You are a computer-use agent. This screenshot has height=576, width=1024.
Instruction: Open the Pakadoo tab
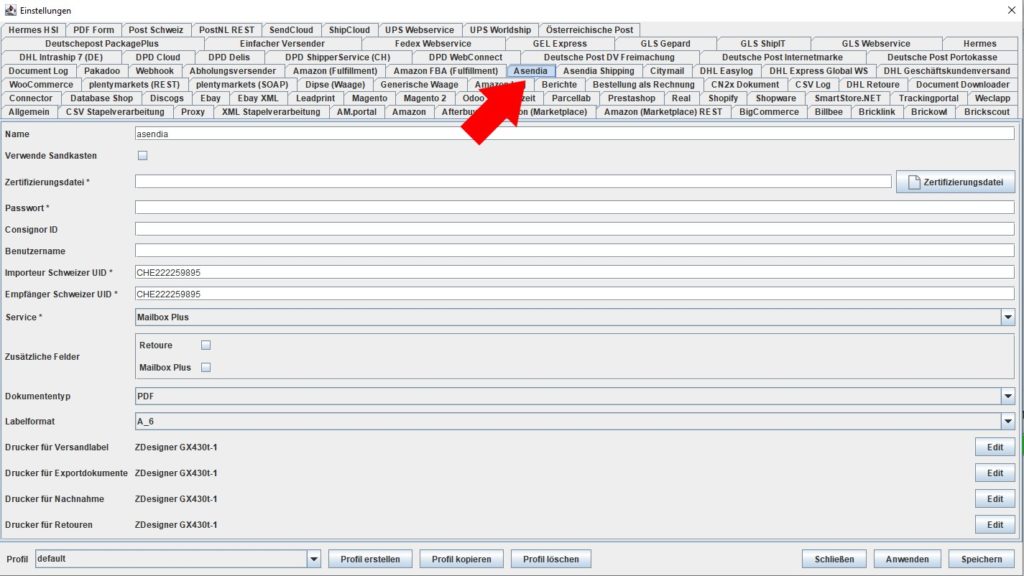click(102, 71)
